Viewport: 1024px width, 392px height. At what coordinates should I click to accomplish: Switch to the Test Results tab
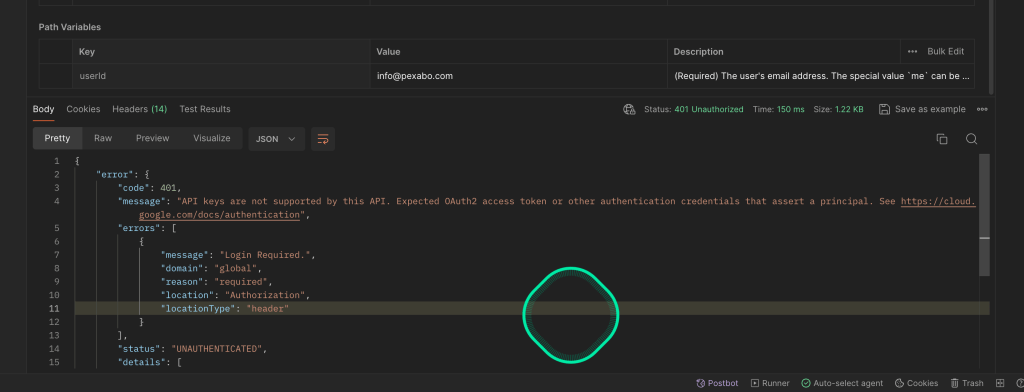(205, 109)
